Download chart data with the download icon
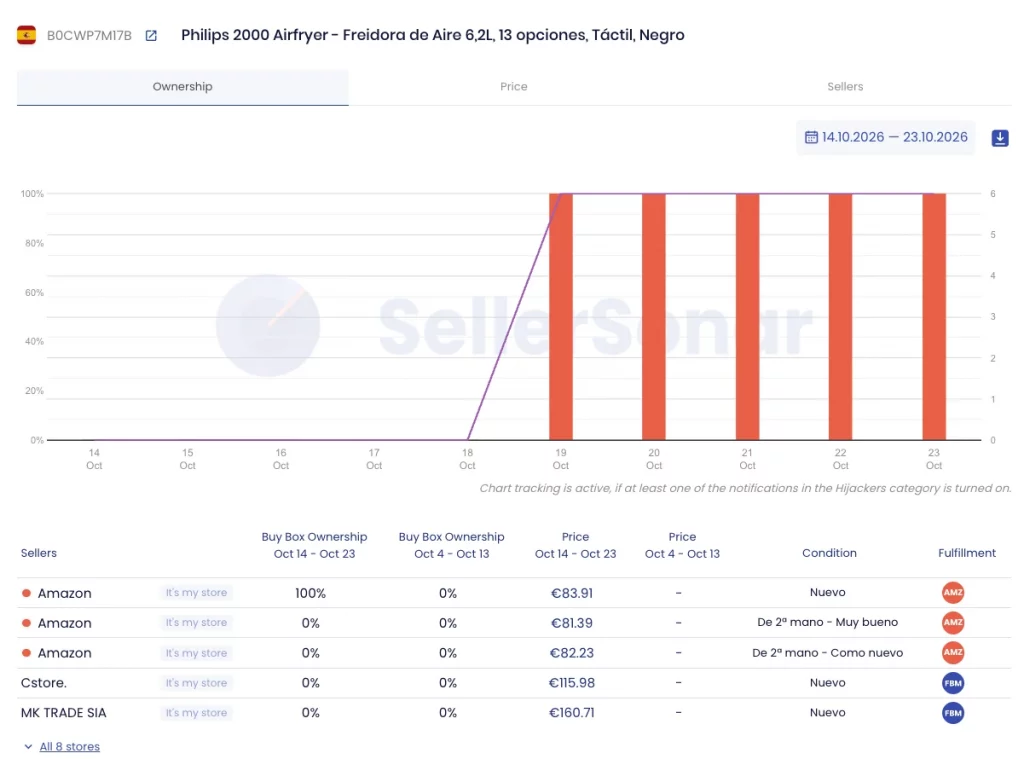Viewport: 1024px width, 759px height. pos(1000,138)
